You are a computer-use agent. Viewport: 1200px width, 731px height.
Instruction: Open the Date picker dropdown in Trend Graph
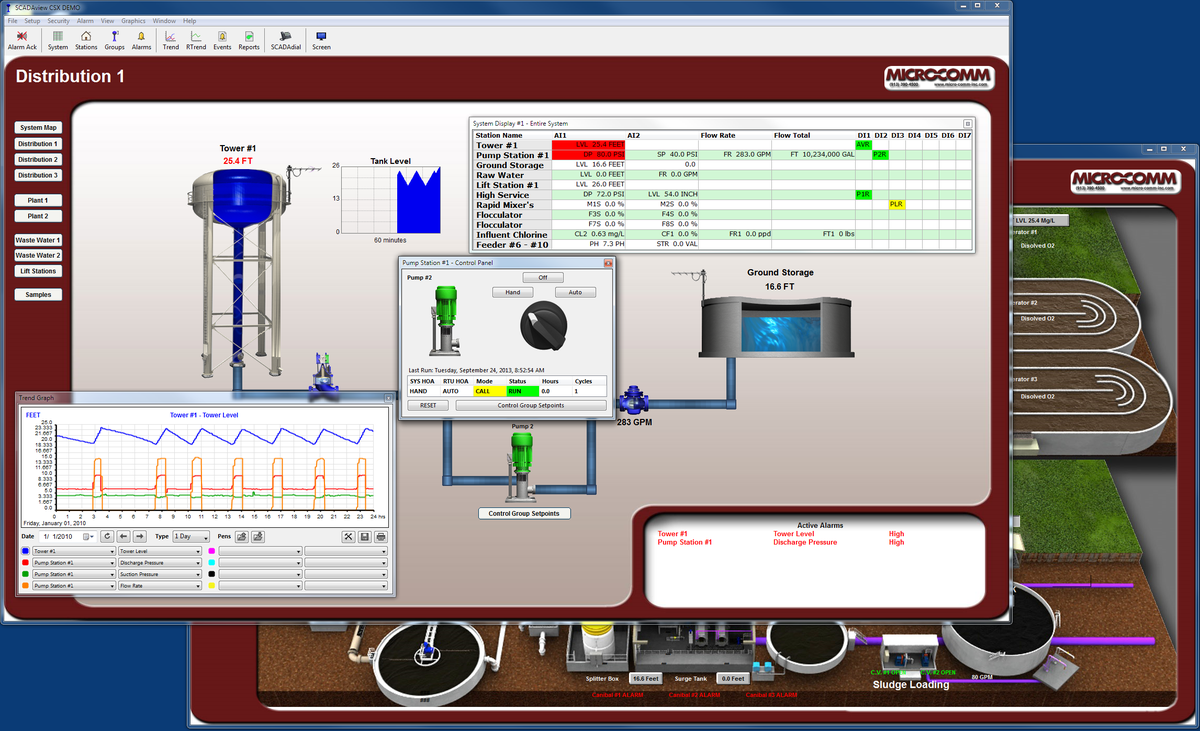pos(90,537)
